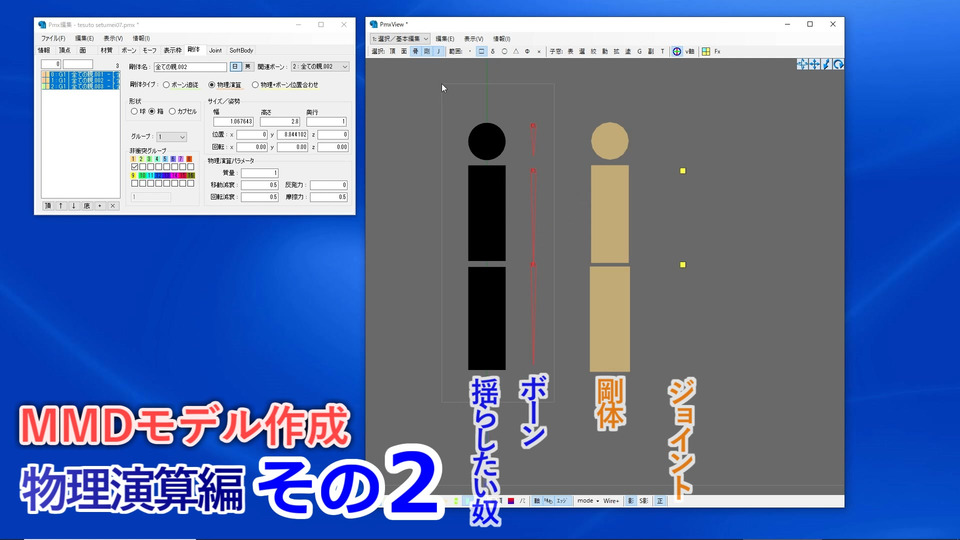Click the yellow grid icon in PmxView toolbar
The height and width of the screenshot is (540, 960).
(706, 51)
